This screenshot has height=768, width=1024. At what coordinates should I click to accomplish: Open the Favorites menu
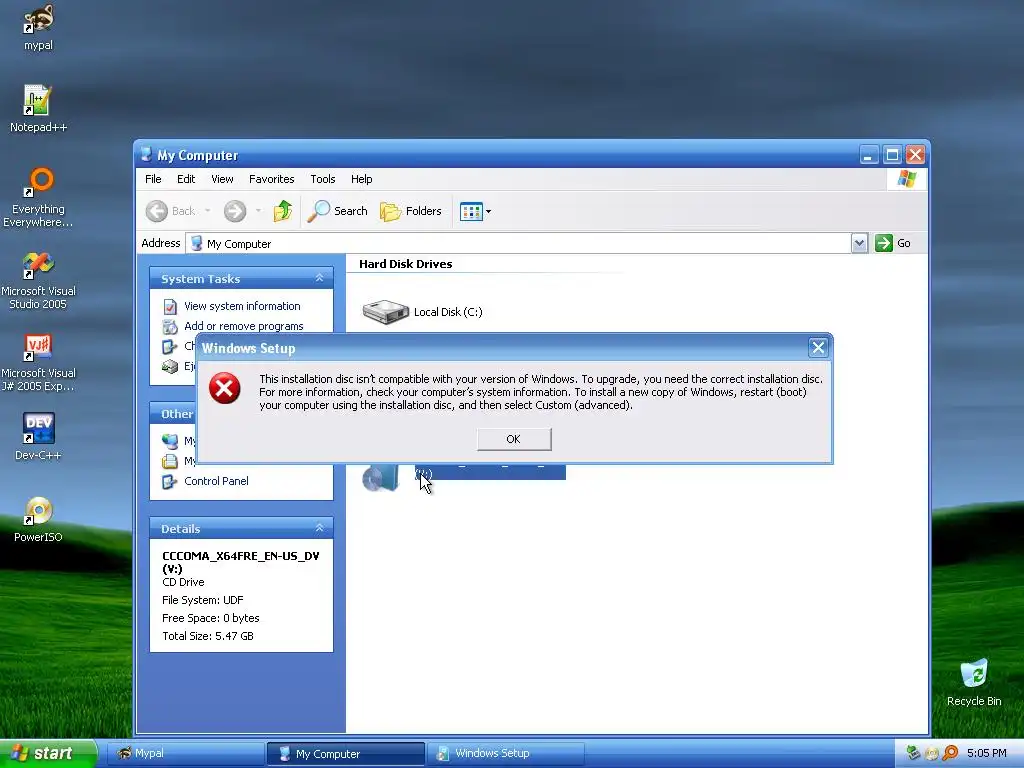point(271,179)
